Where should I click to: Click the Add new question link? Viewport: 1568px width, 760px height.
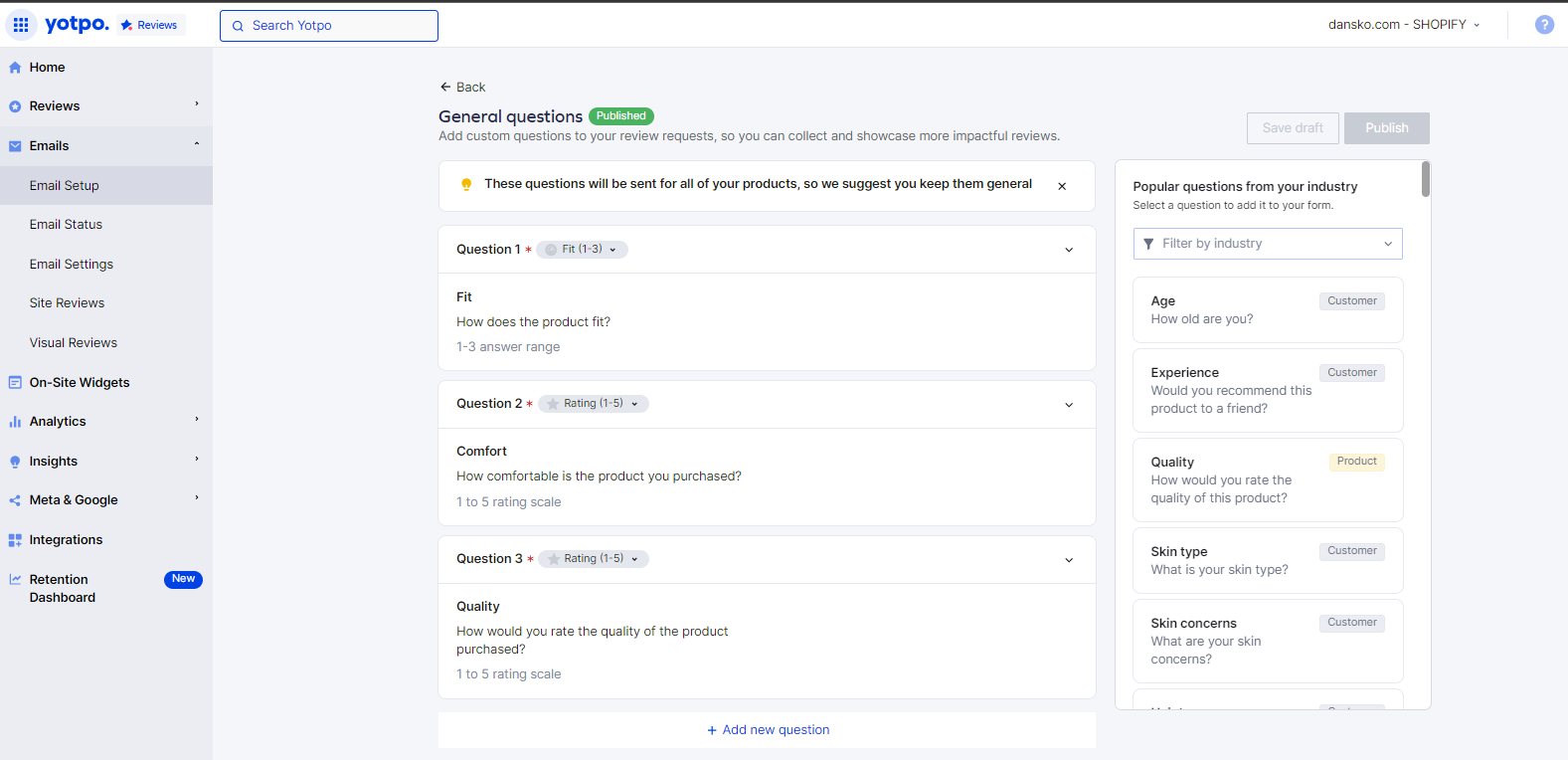click(x=768, y=730)
